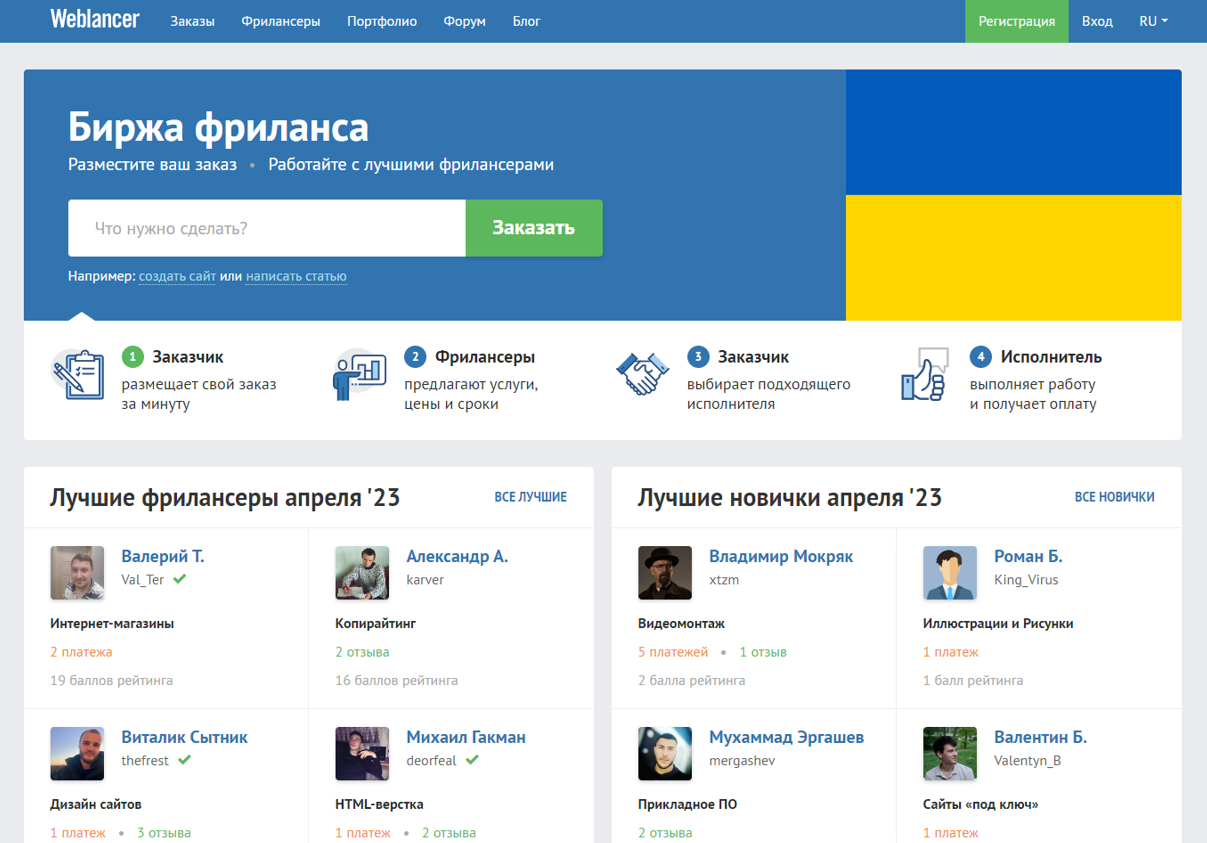This screenshot has height=843, width=1207.
Task: Open Мухаммад Эргашев avatar photo
Action: point(665,754)
